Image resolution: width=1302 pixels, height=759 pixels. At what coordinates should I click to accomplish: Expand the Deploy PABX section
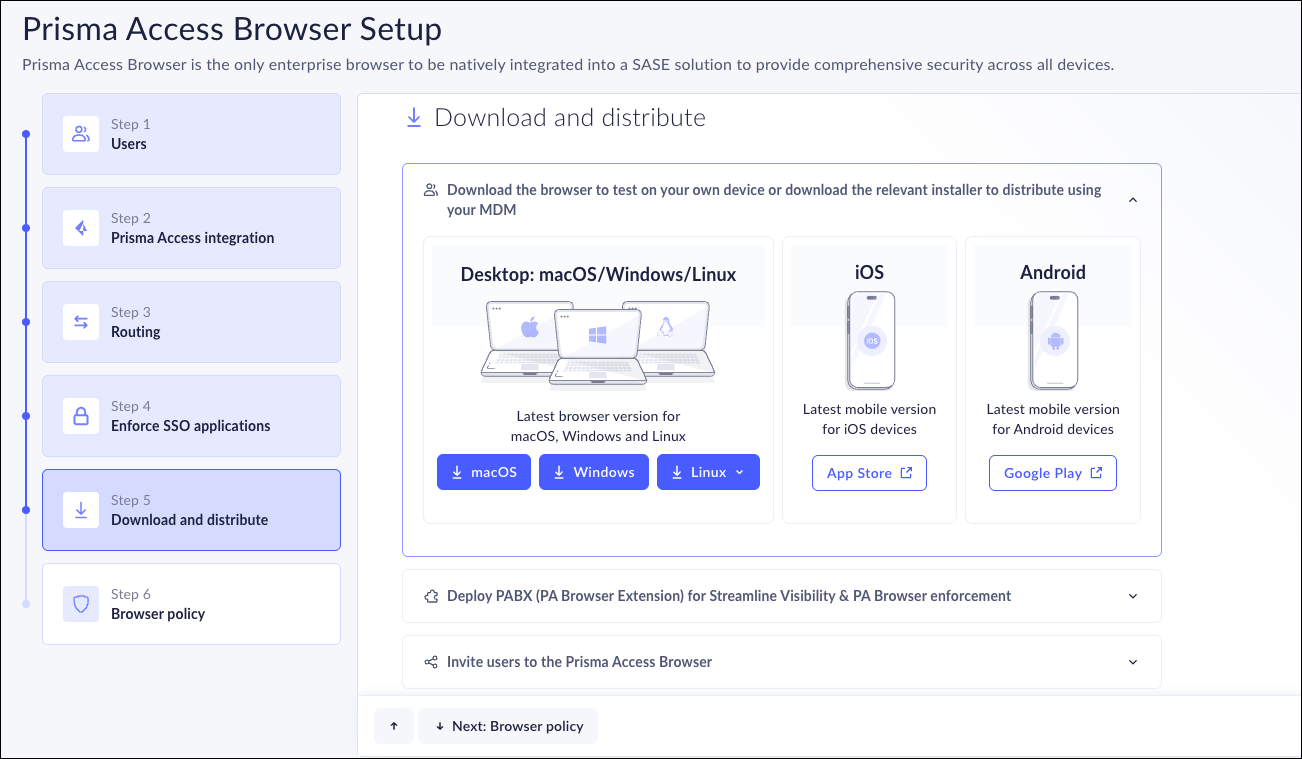(x=1133, y=596)
